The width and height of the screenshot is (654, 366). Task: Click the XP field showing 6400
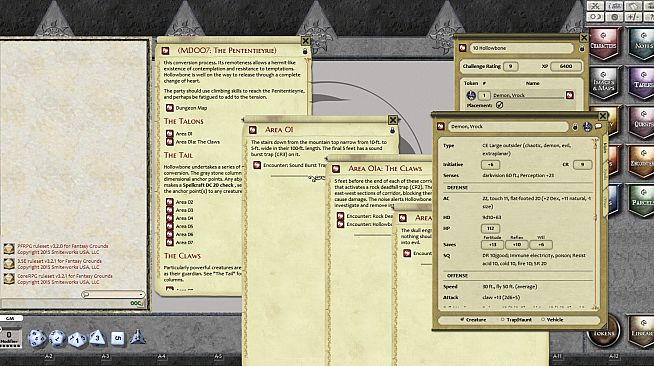coord(566,66)
